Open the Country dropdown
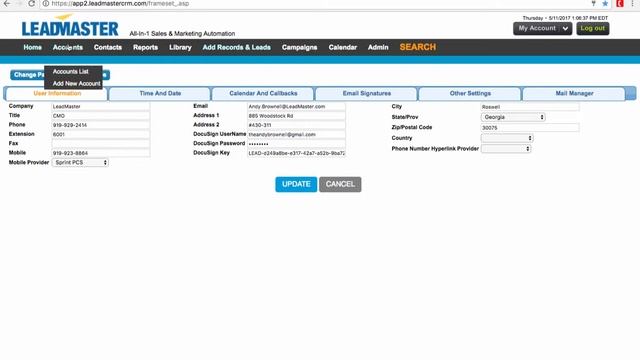This screenshot has width=640, height=360. click(507, 138)
